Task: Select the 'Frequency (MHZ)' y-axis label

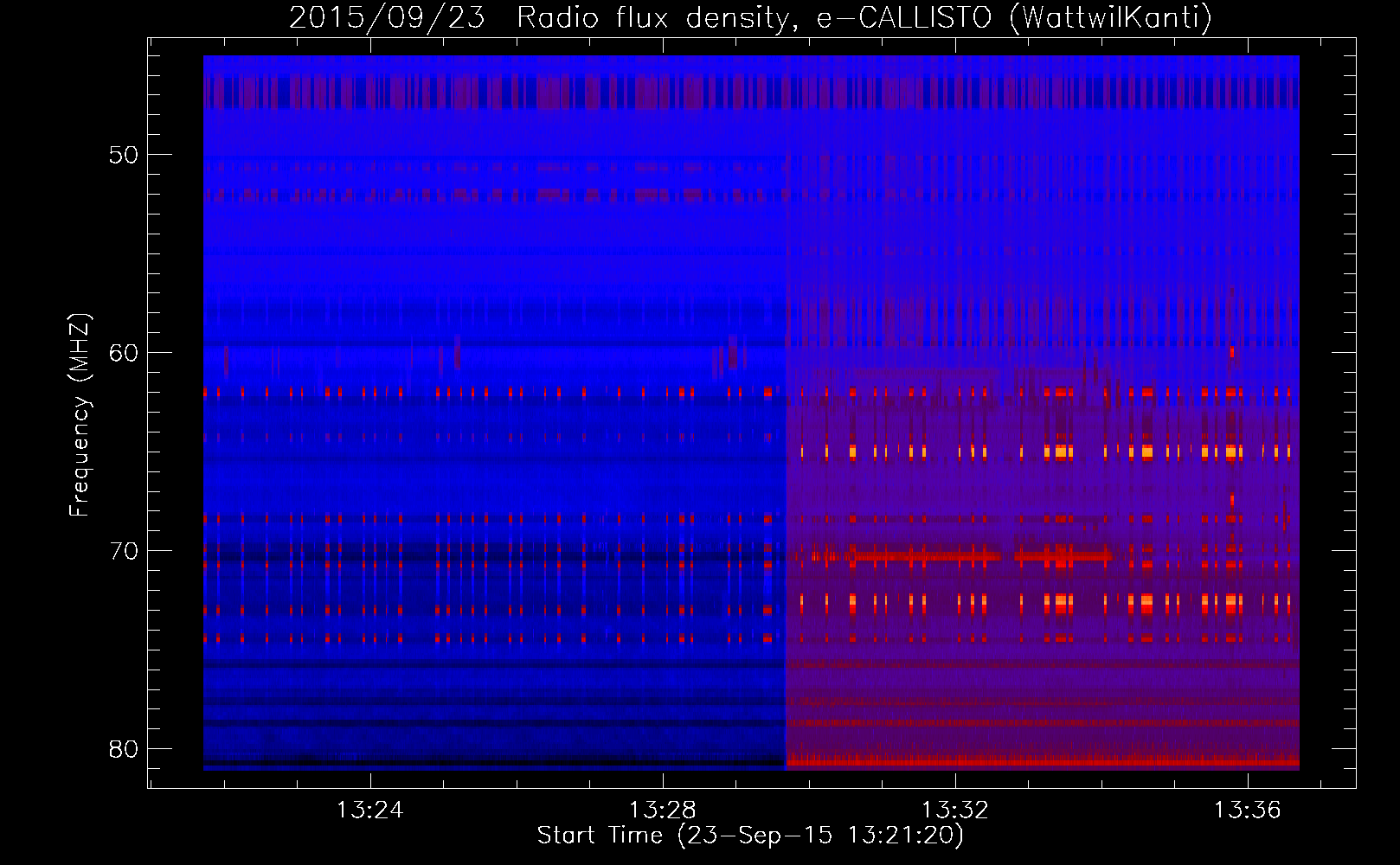Action: click(x=80, y=415)
